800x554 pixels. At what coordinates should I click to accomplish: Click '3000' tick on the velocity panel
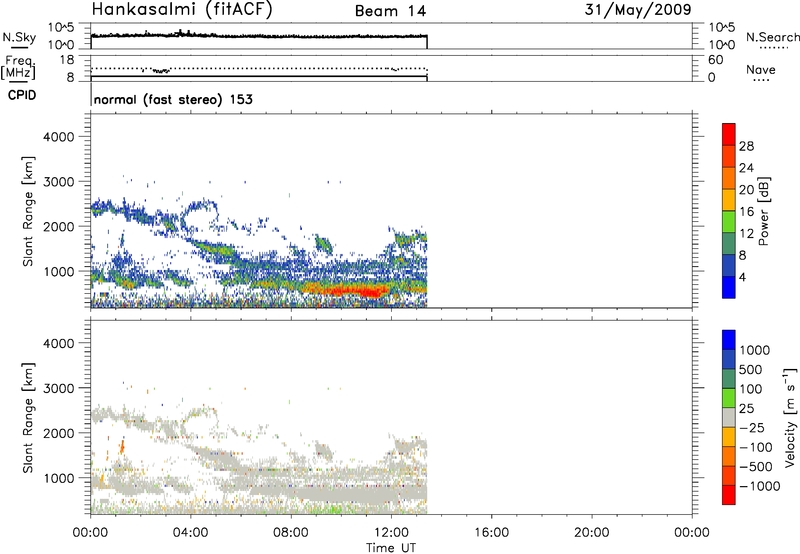pyautogui.click(x=59, y=388)
